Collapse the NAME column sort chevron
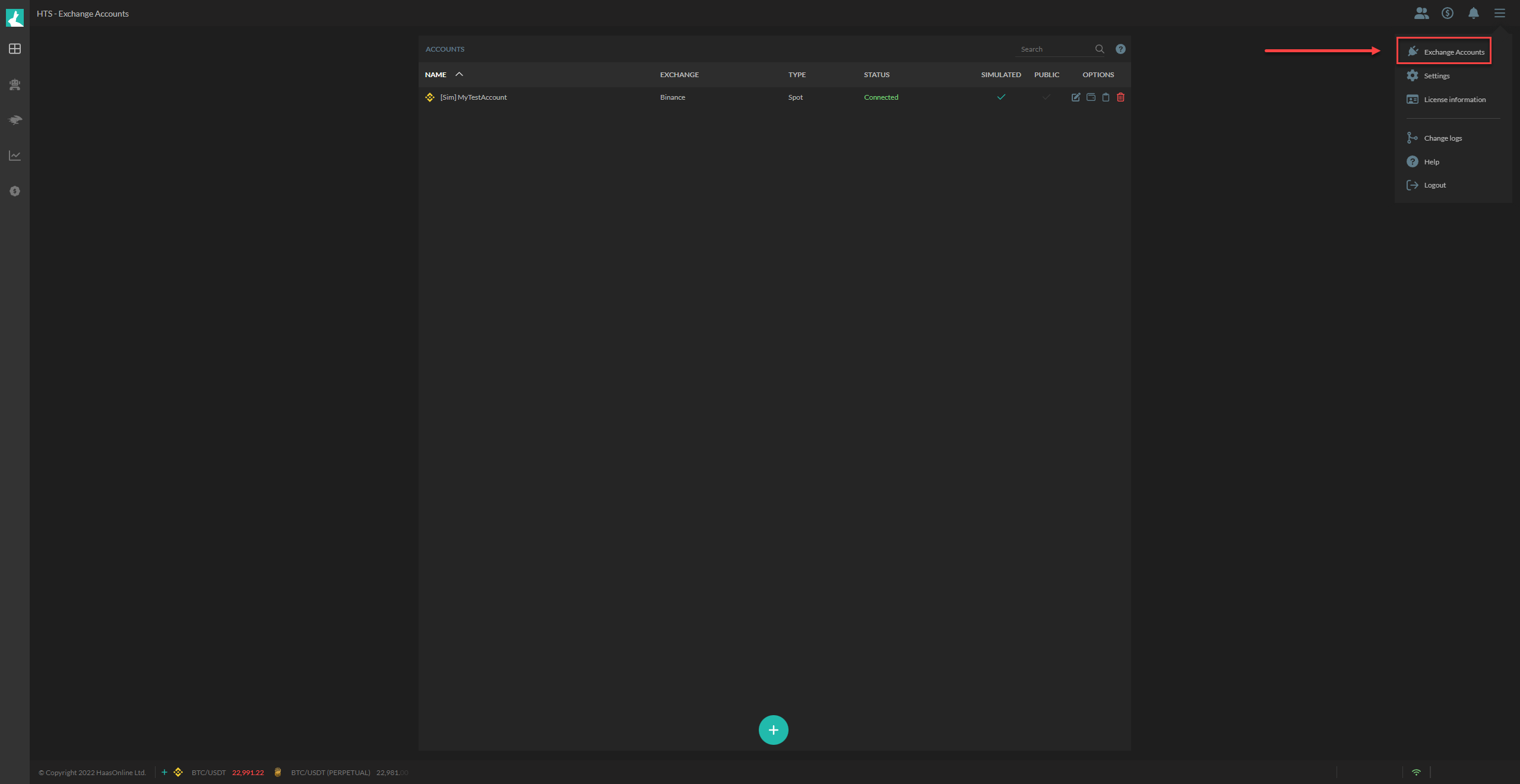Viewport: 1520px width, 784px height. point(459,74)
